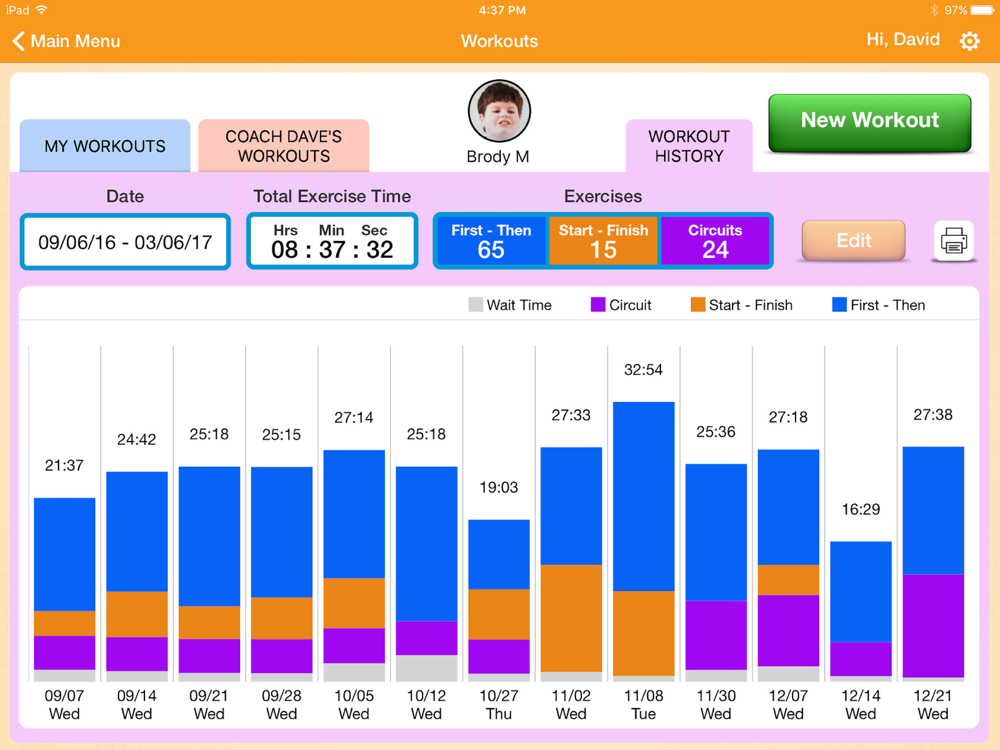Tap the First - Then legend swatch

(x=839, y=304)
